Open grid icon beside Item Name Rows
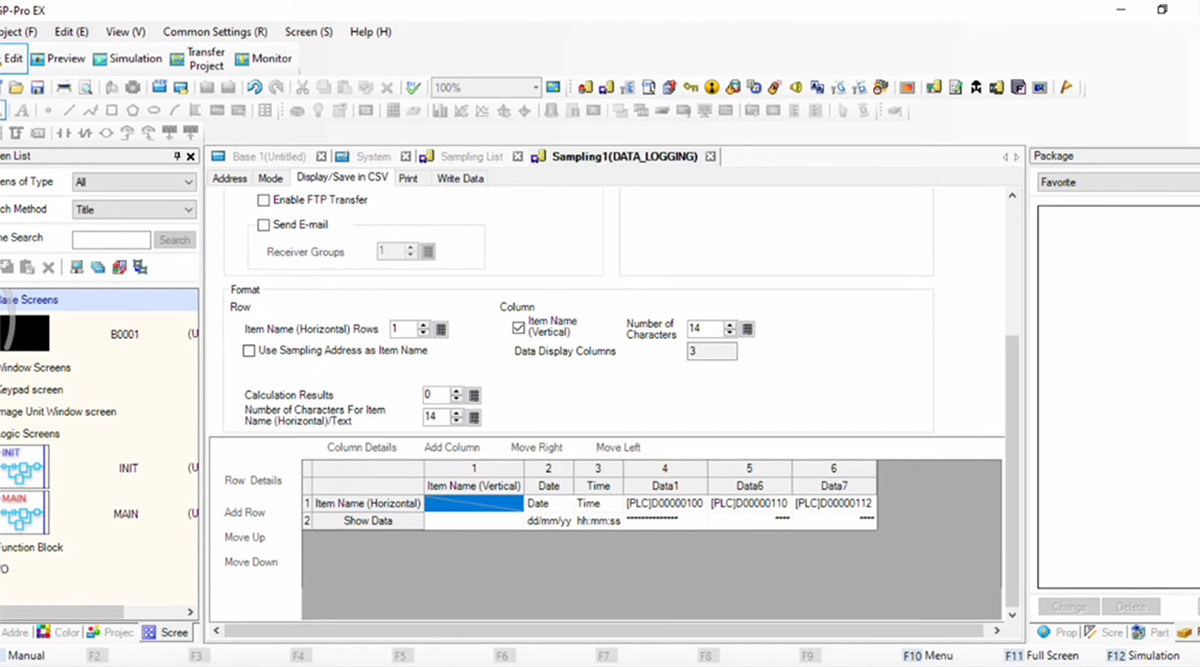Viewport: 1200px width, 667px height. pos(442,328)
